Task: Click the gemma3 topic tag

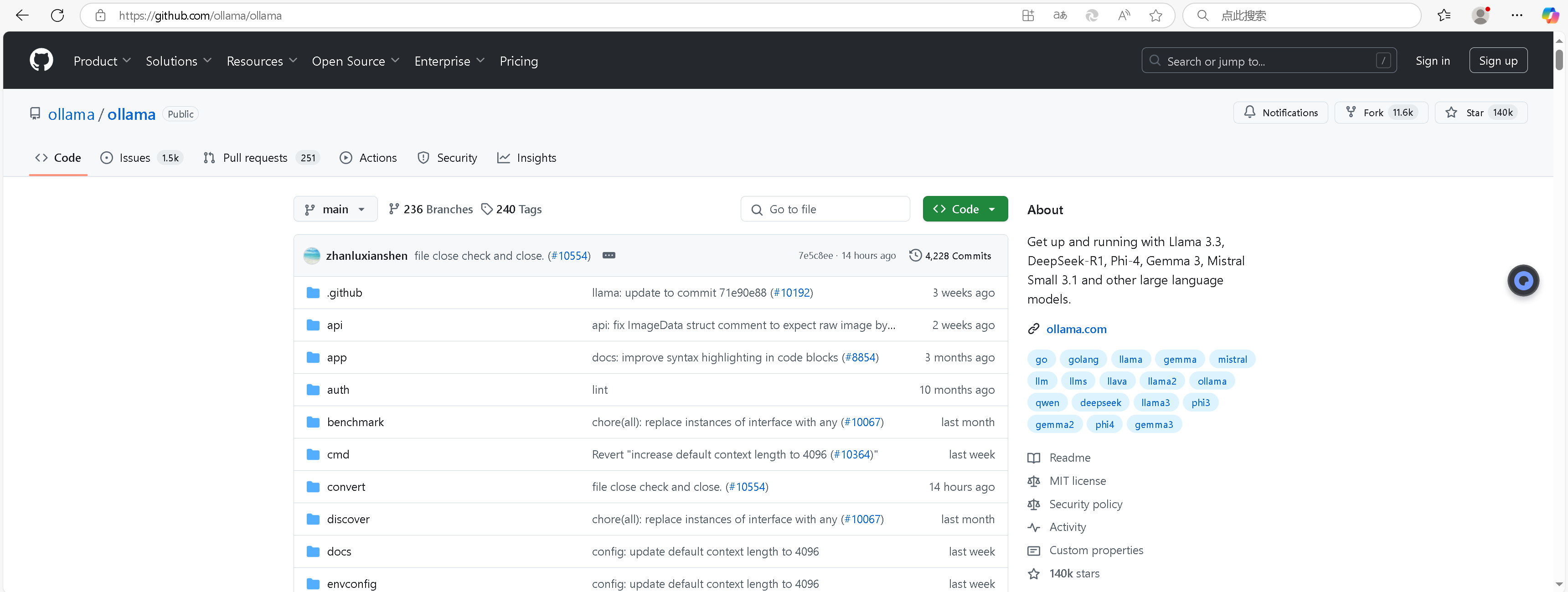Action: click(x=1154, y=425)
